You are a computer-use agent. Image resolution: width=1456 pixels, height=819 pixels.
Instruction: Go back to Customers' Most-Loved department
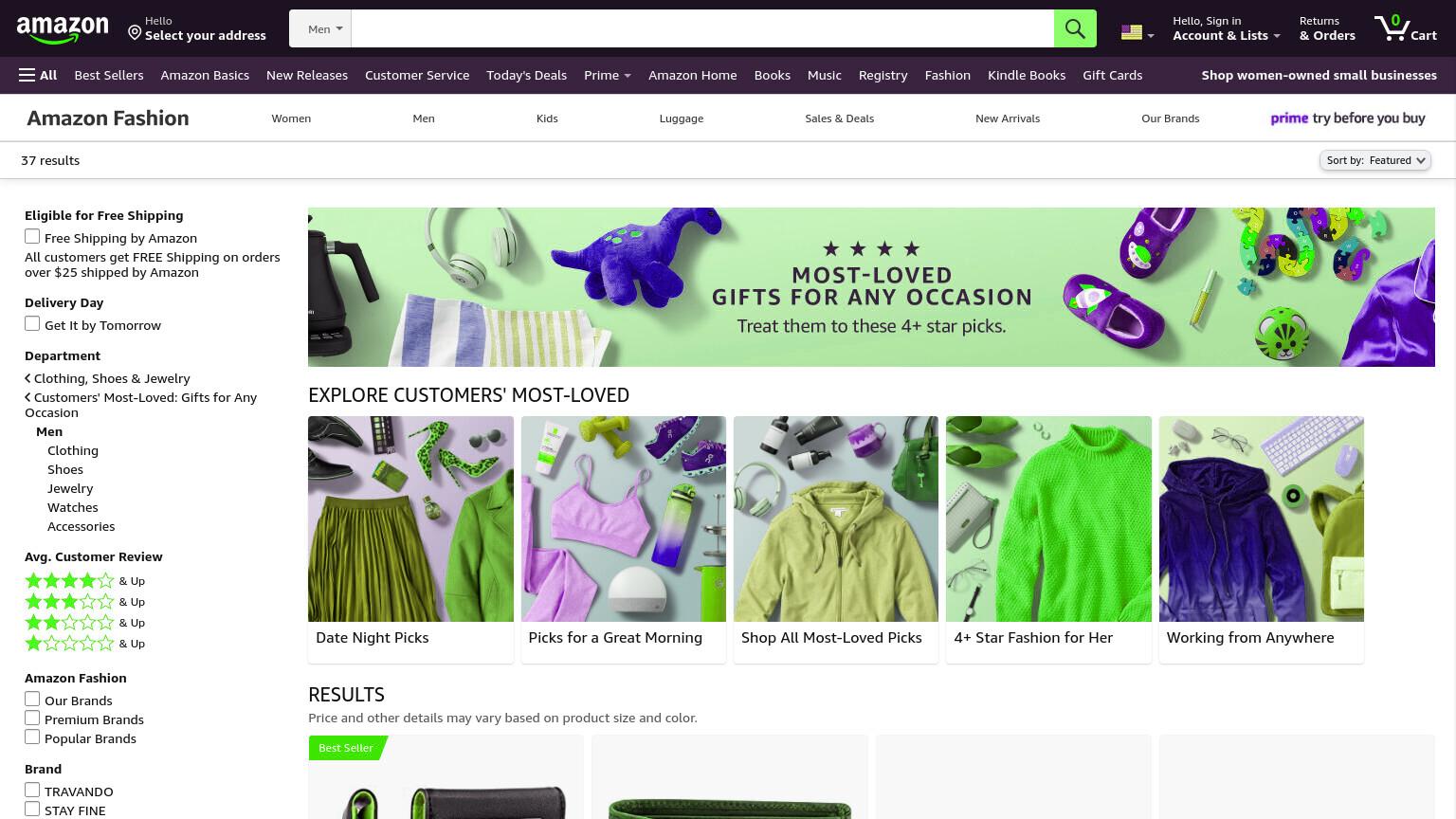[140, 405]
